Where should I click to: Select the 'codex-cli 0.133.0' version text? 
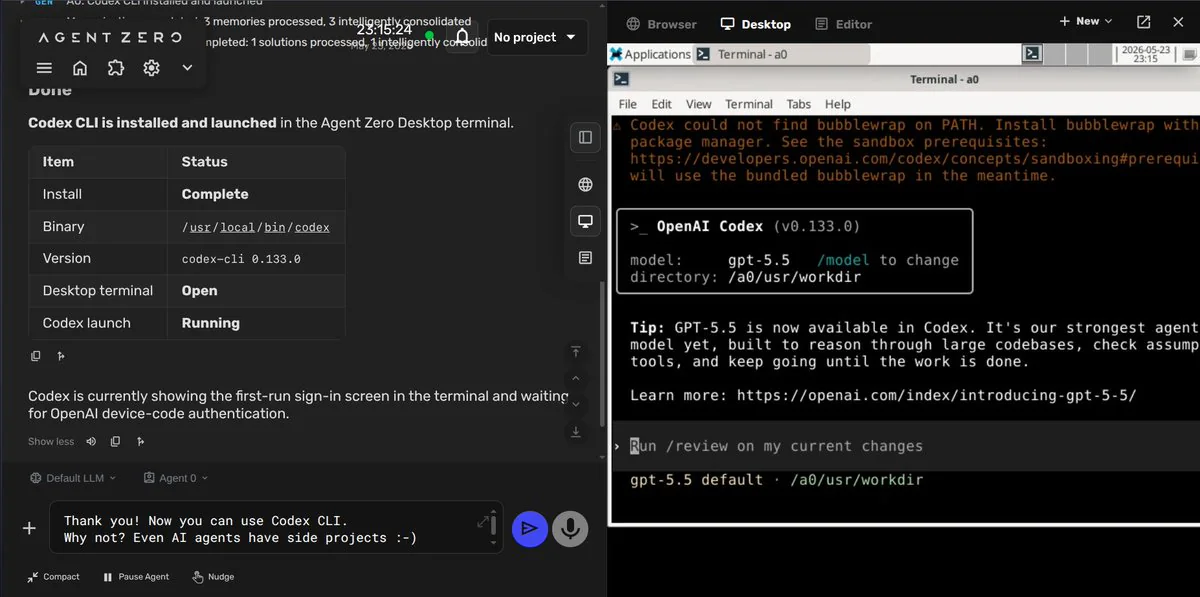click(x=241, y=259)
